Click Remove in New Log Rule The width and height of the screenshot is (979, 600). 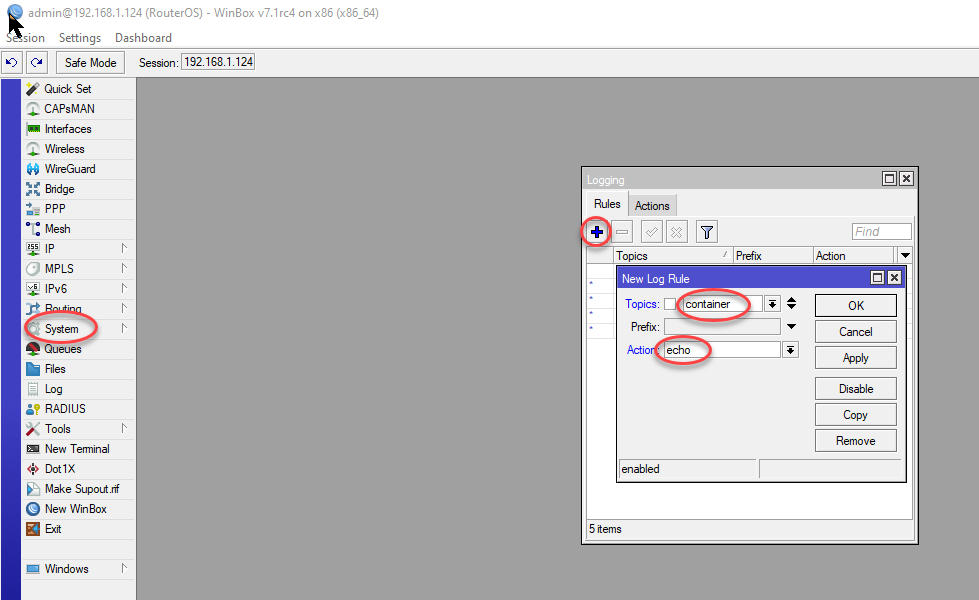(855, 441)
